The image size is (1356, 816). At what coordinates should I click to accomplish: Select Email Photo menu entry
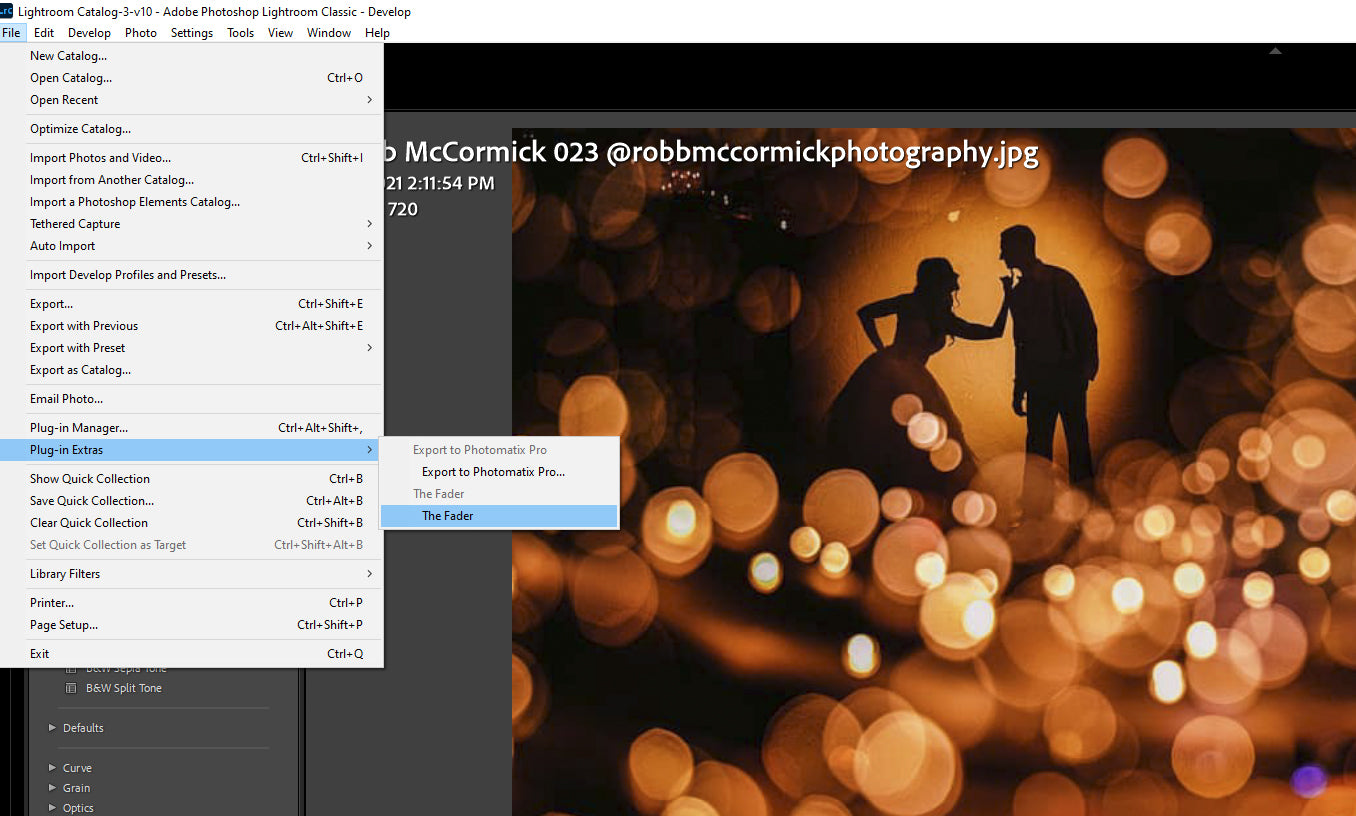(x=191, y=399)
